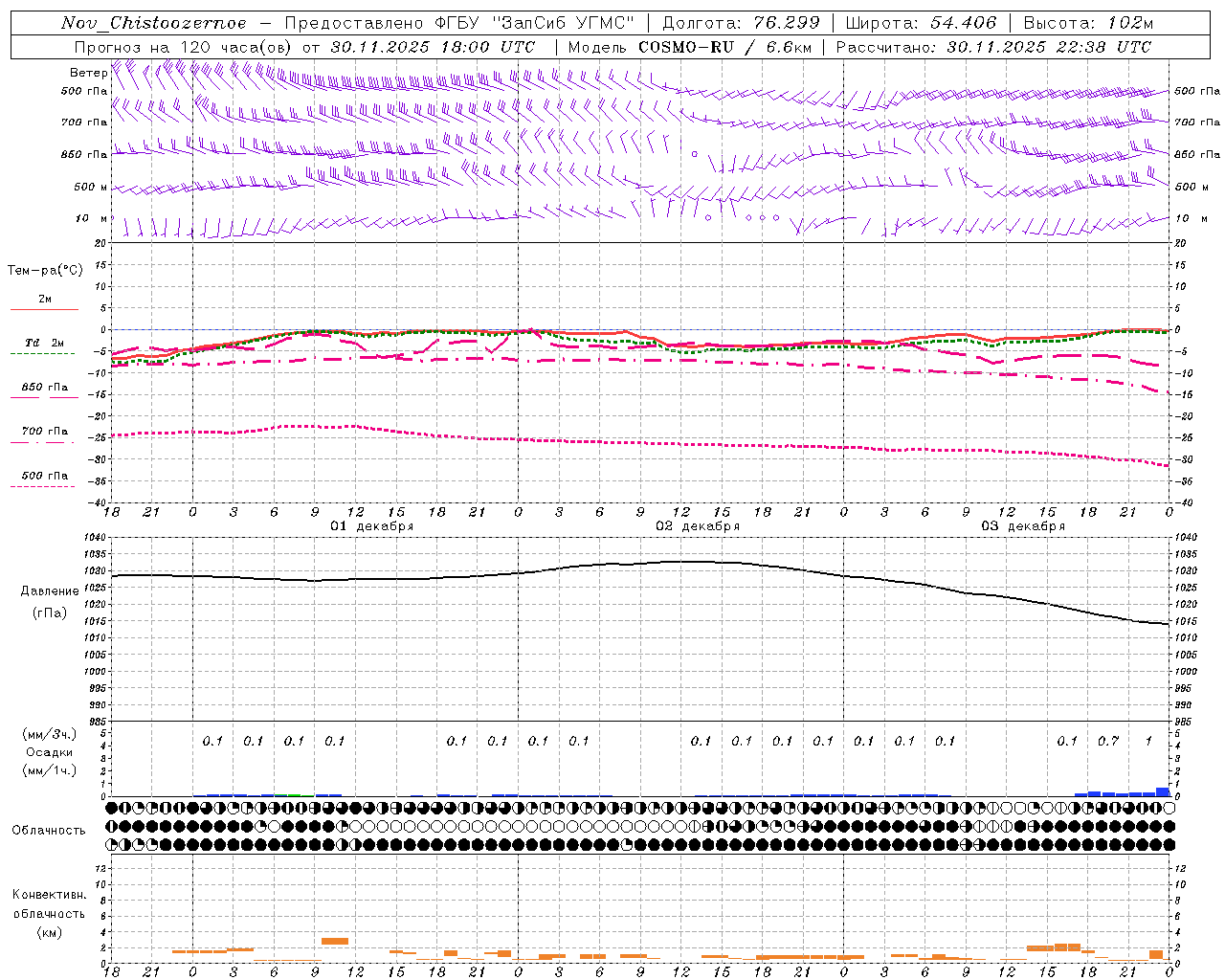Image resolution: width=1225 pixels, height=980 pixels.
Task: Click the forecast start text 30.11.2025 18:00 UTC
Action: 433,47
